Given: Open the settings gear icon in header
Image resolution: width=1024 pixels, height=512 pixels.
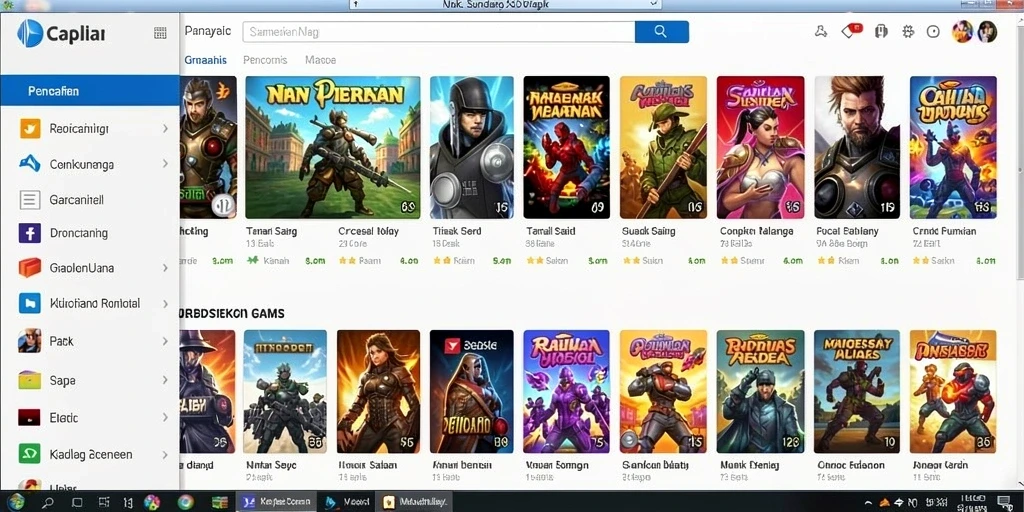Looking at the screenshot, I should click(908, 31).
